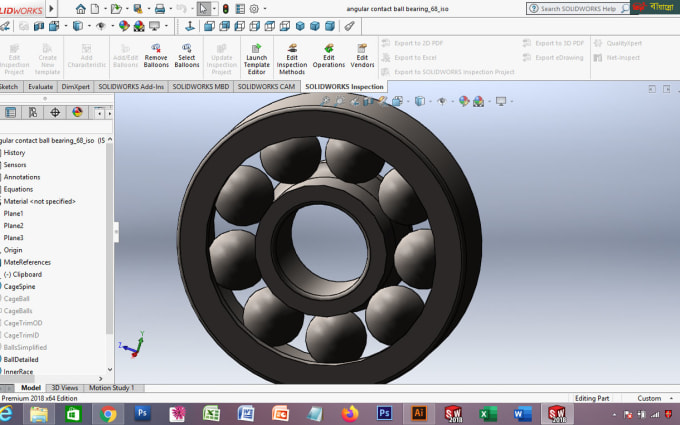Click Previous View in the heads-up toolbar
680x425 pixels.
[x=354, y=101]
